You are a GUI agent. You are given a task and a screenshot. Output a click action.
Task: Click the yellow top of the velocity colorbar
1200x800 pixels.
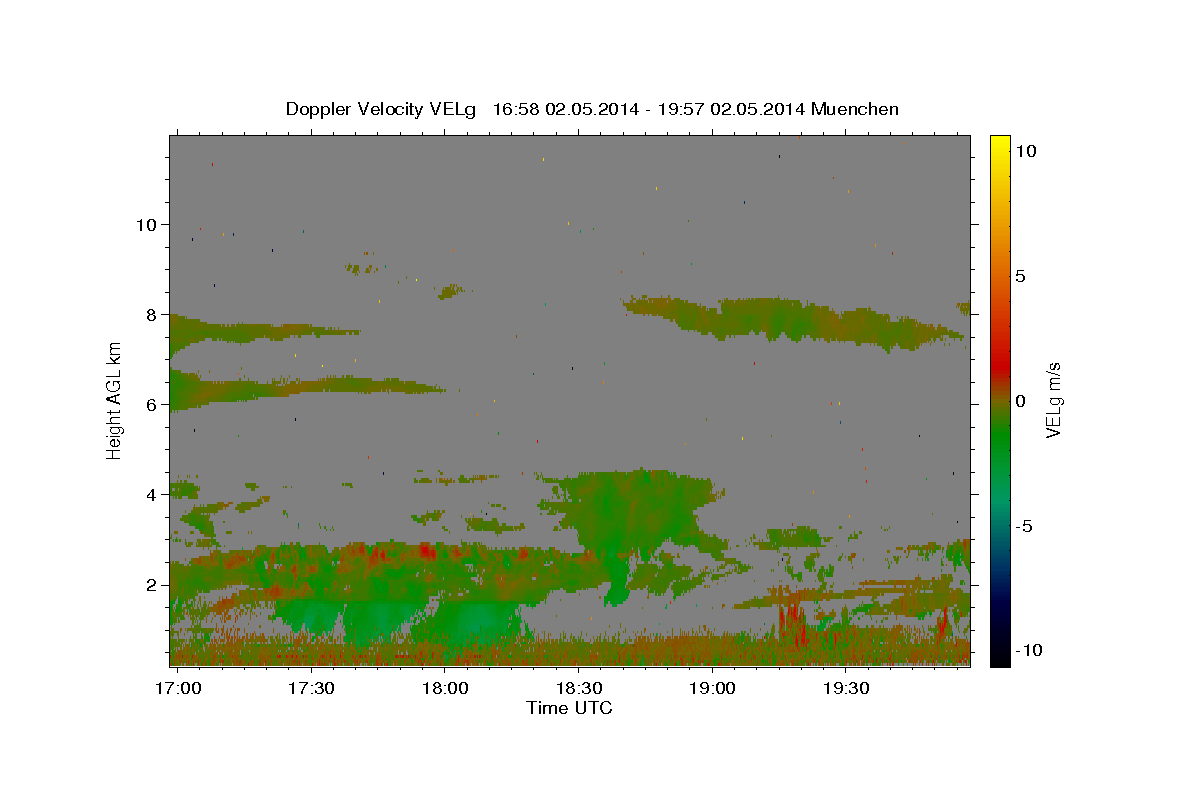point(1000,141)
